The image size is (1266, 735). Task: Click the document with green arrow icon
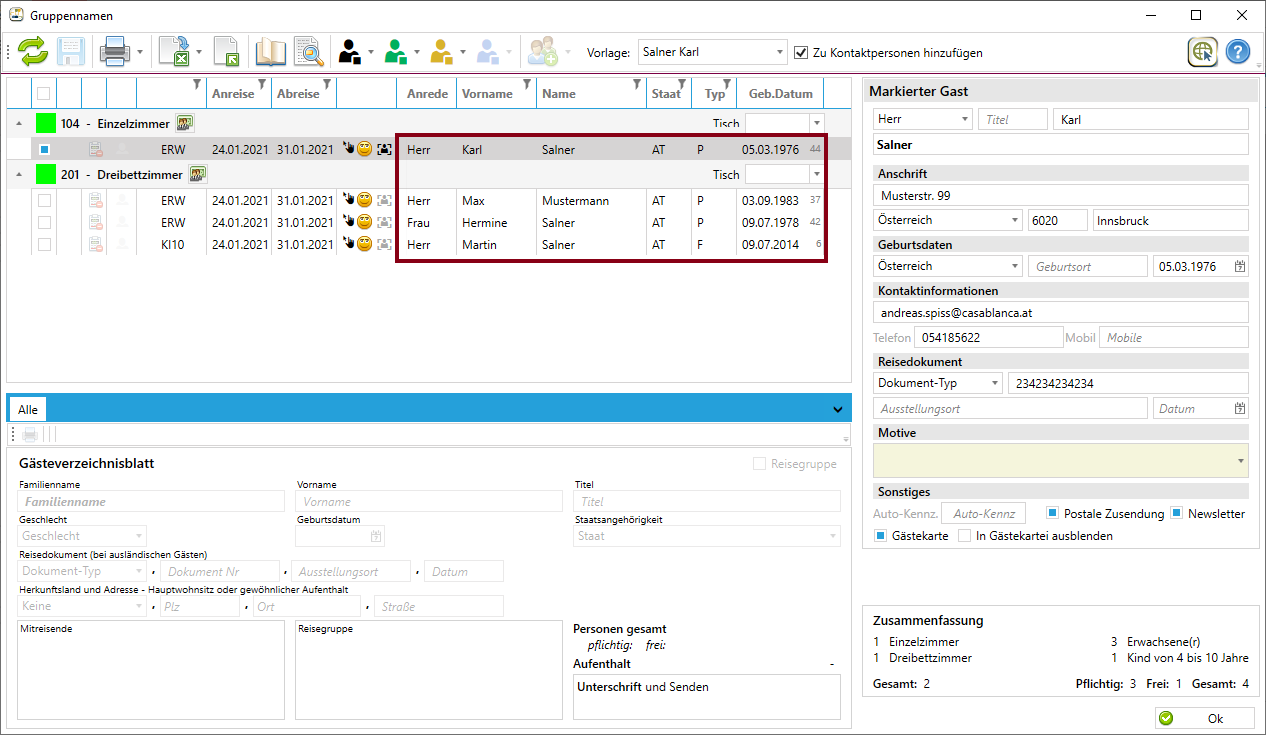227,52
